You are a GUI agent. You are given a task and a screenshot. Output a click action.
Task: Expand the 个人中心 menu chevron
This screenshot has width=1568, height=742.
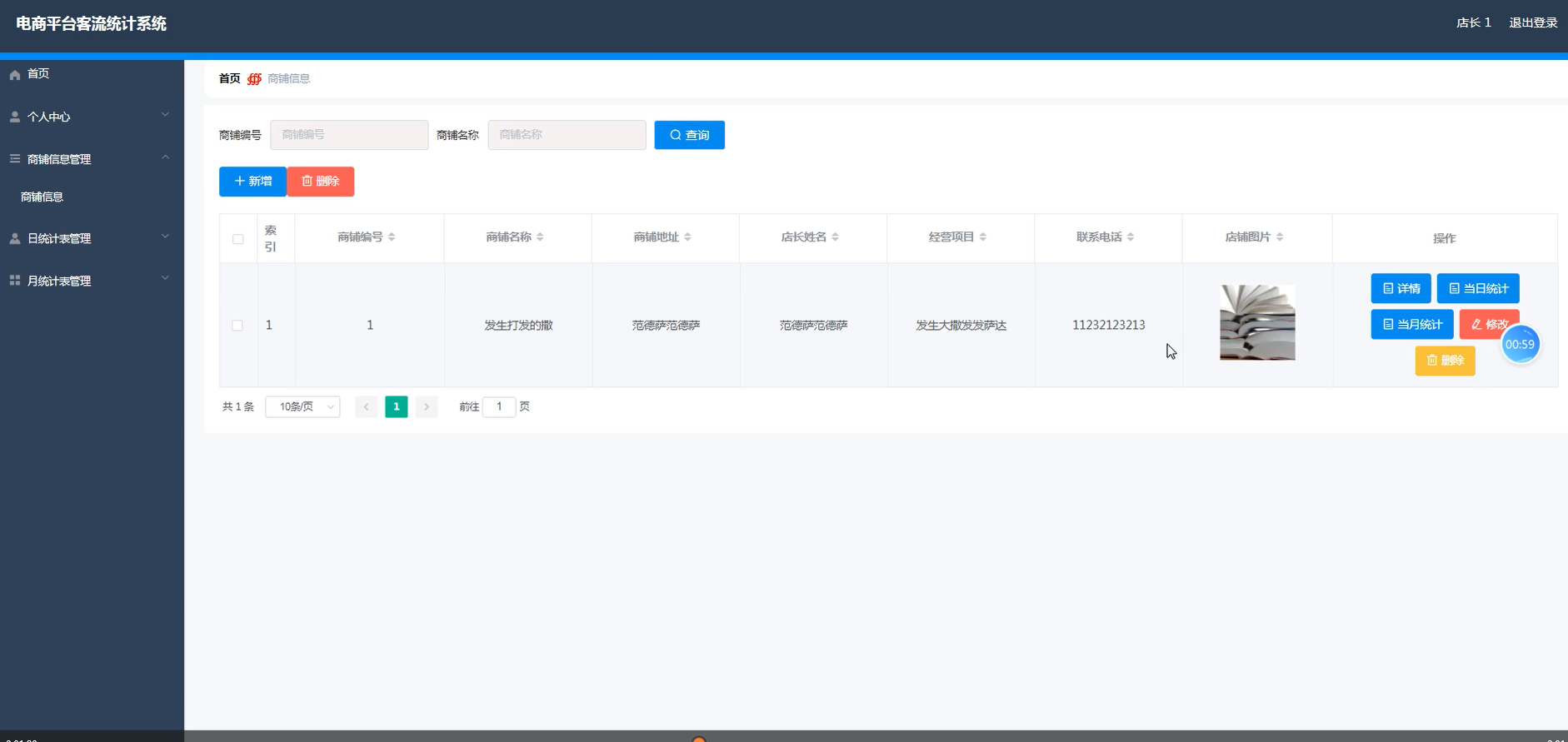[165, 115]
